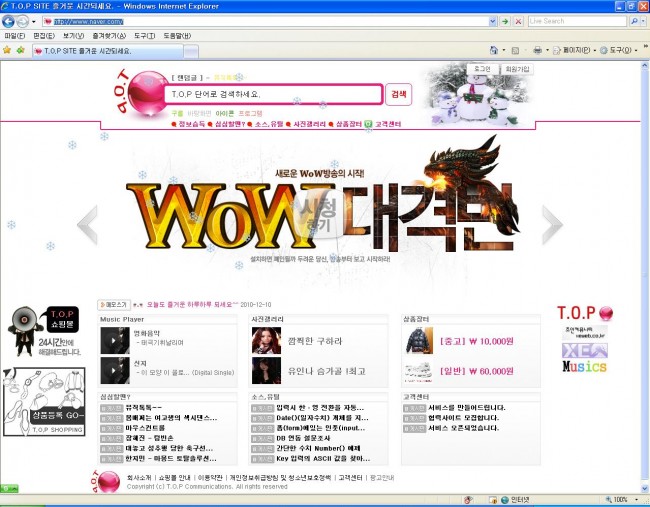Open the 편집(E) menu
Viewport: 650px width, 507px height.
(x=44, y=36)
